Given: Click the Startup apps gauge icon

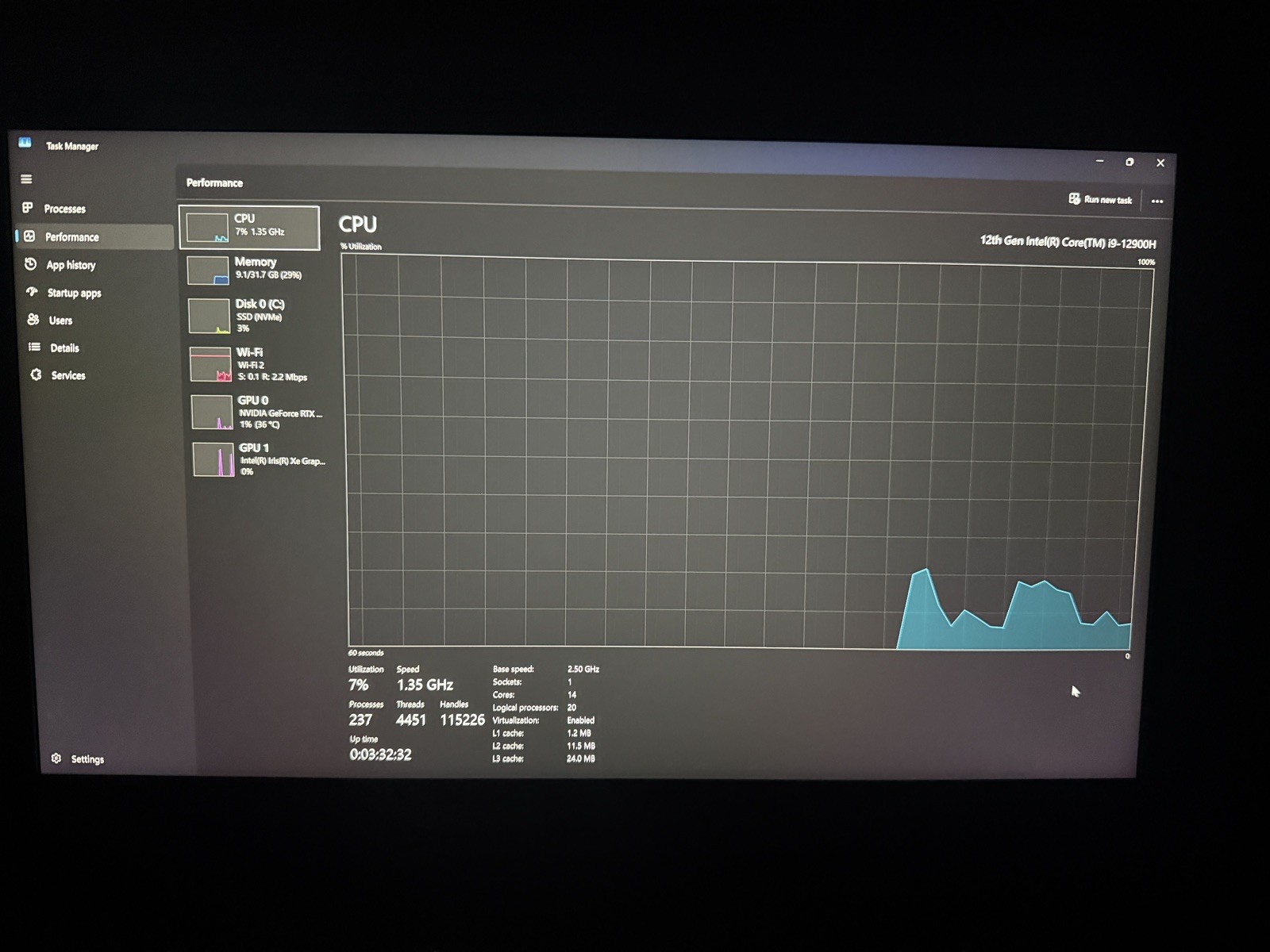Looking at the screenshot, I should (x=32, y=292).
